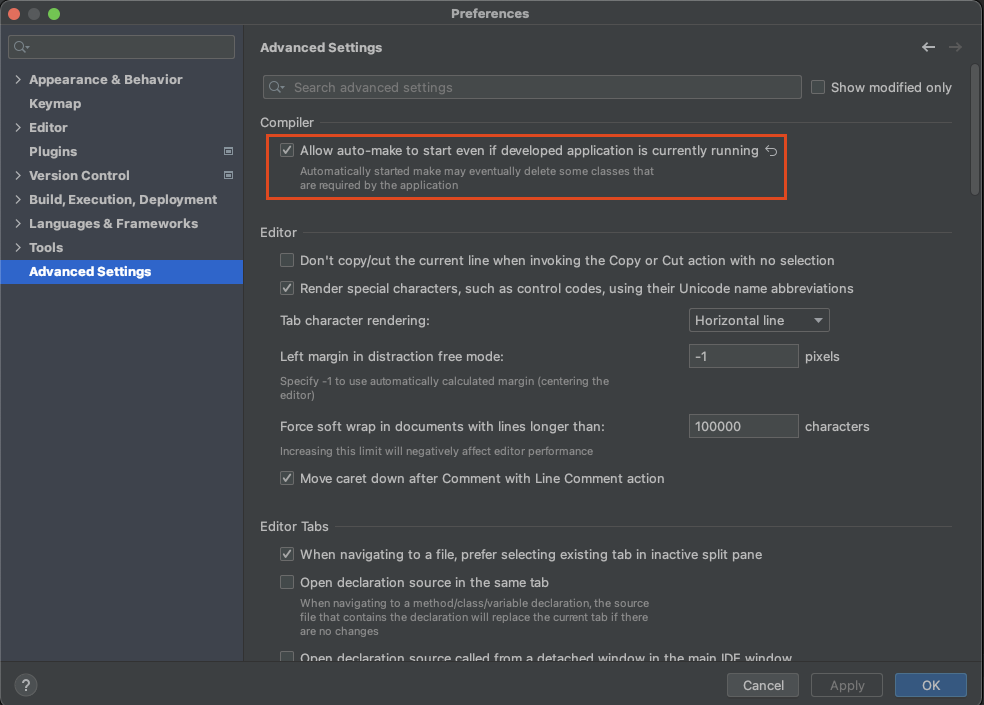
Task: Click the vertical scrollbar of settings panel
Action: pos(975,130)
